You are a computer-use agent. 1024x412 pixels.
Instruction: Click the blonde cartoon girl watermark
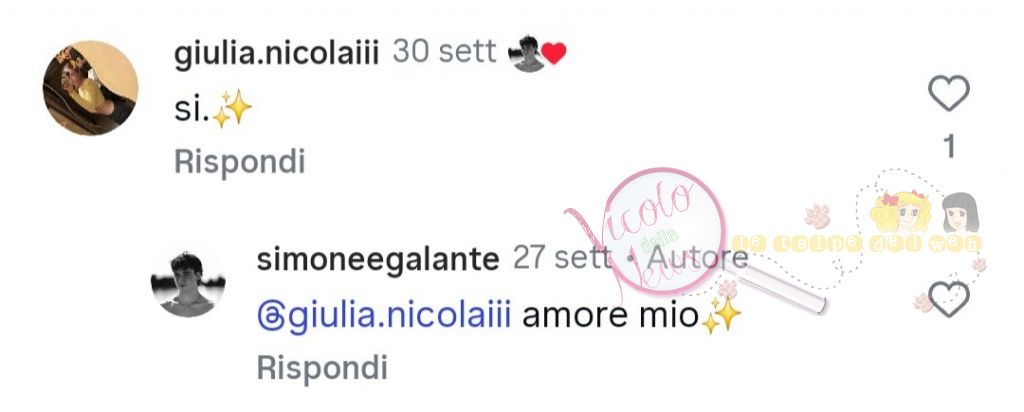click(x=901, y=212)
